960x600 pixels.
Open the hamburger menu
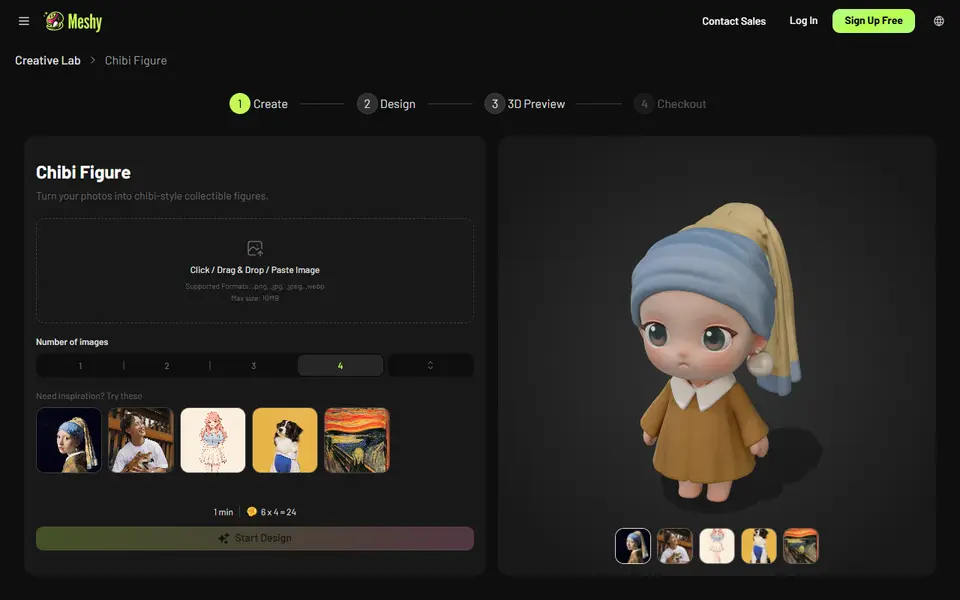pyautogui.click(x=24, y=21)
